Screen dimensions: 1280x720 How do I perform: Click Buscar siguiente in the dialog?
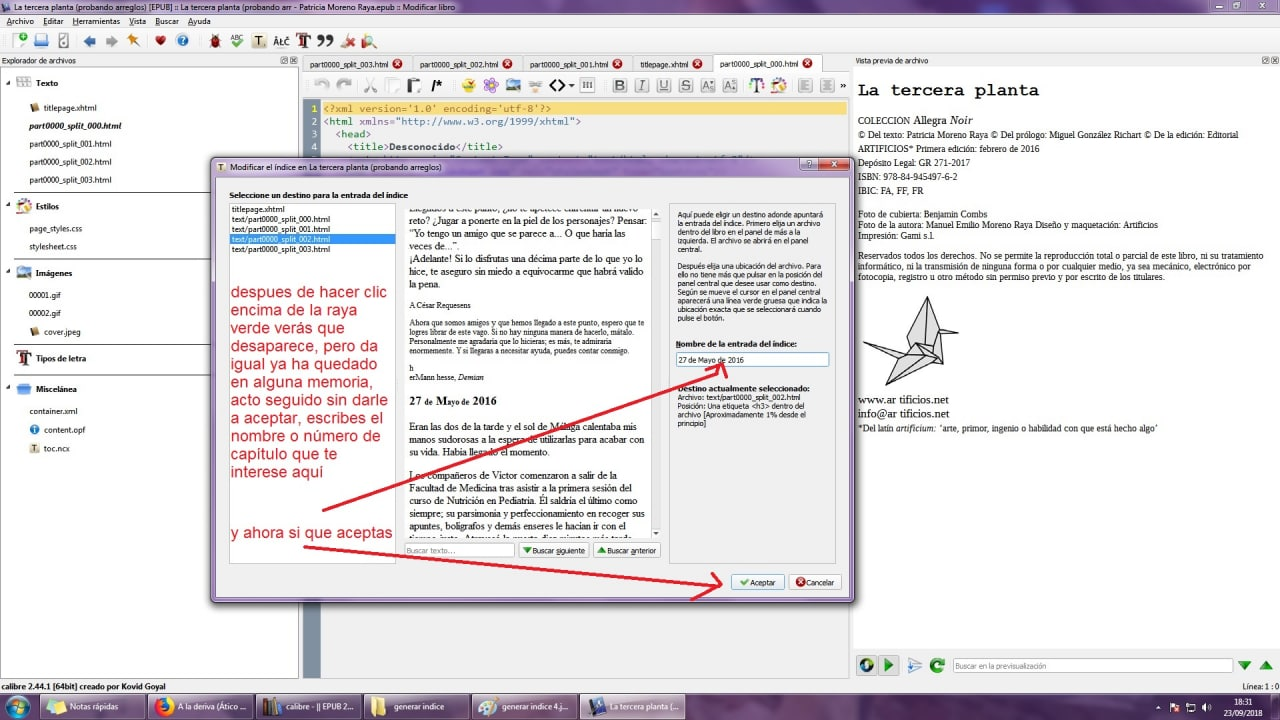tap(553, 551)
